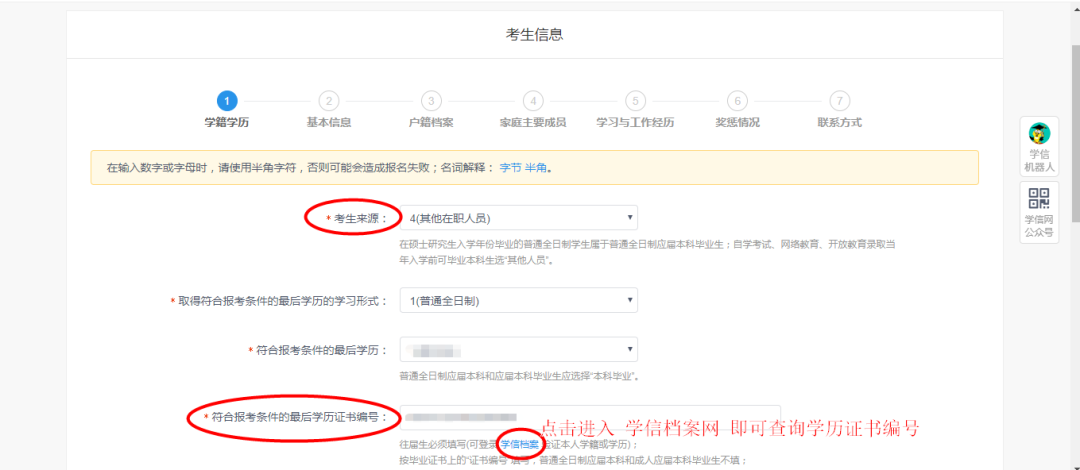Click the 字节 explanation link

(x=510, y=168)
